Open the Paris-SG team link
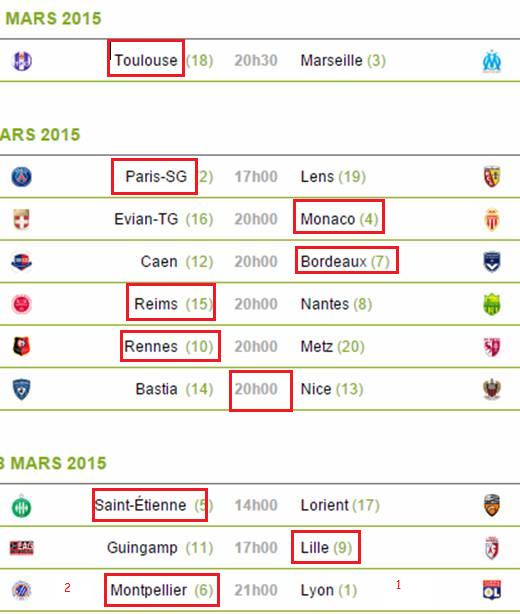The height and width of the screenshot is (614, 520). pos(156,177)
